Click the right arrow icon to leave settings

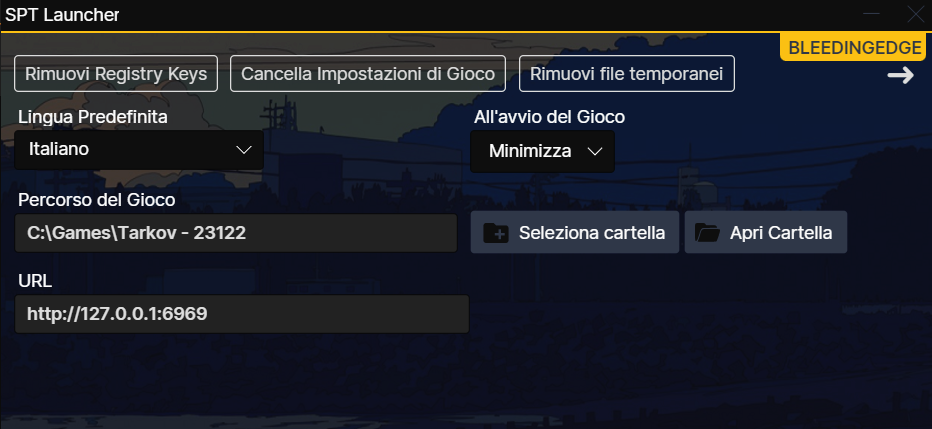pyautogui.click(x=900, y=75)
